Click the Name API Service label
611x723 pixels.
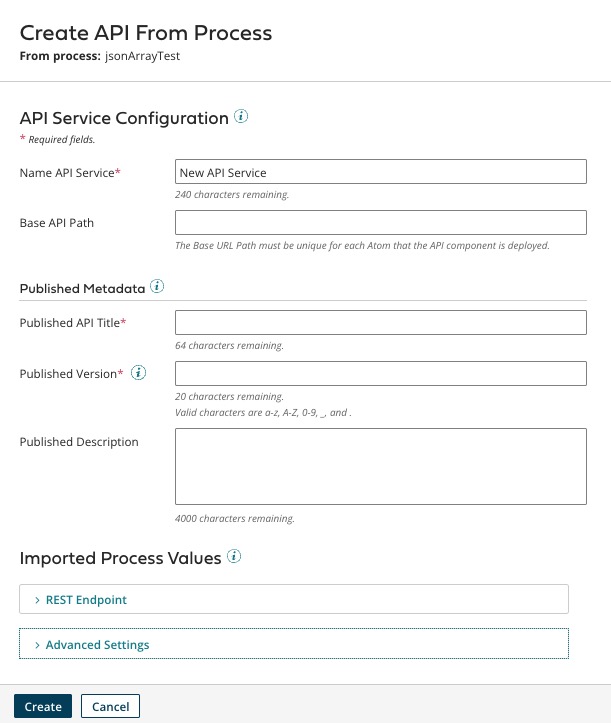pyautogui.click(x=70, y=173)
